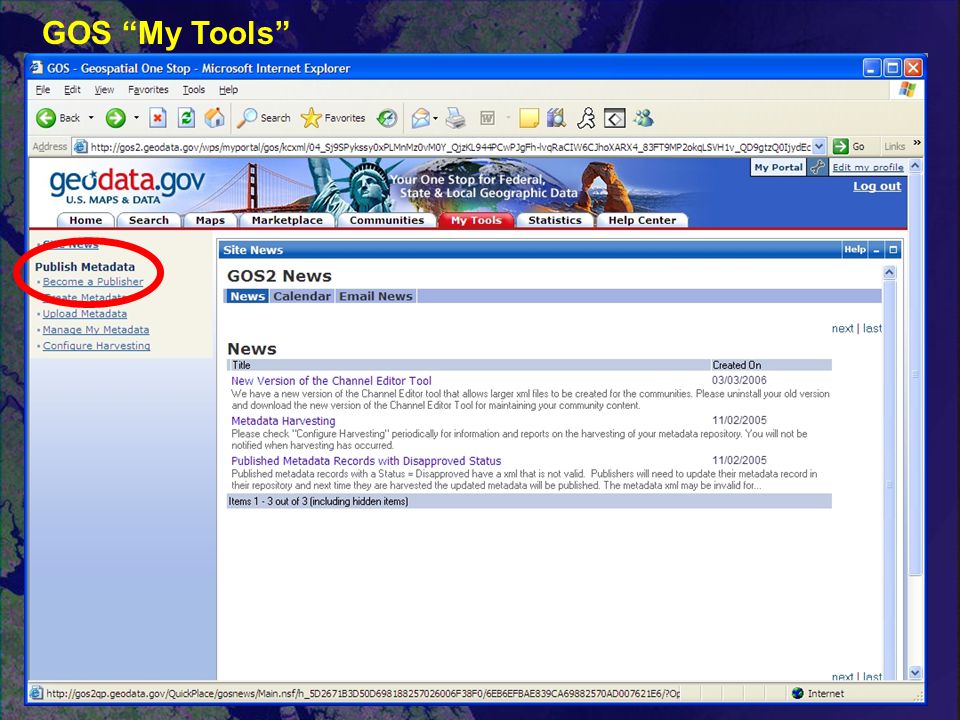Click the green Forward arrow icon

115,118
